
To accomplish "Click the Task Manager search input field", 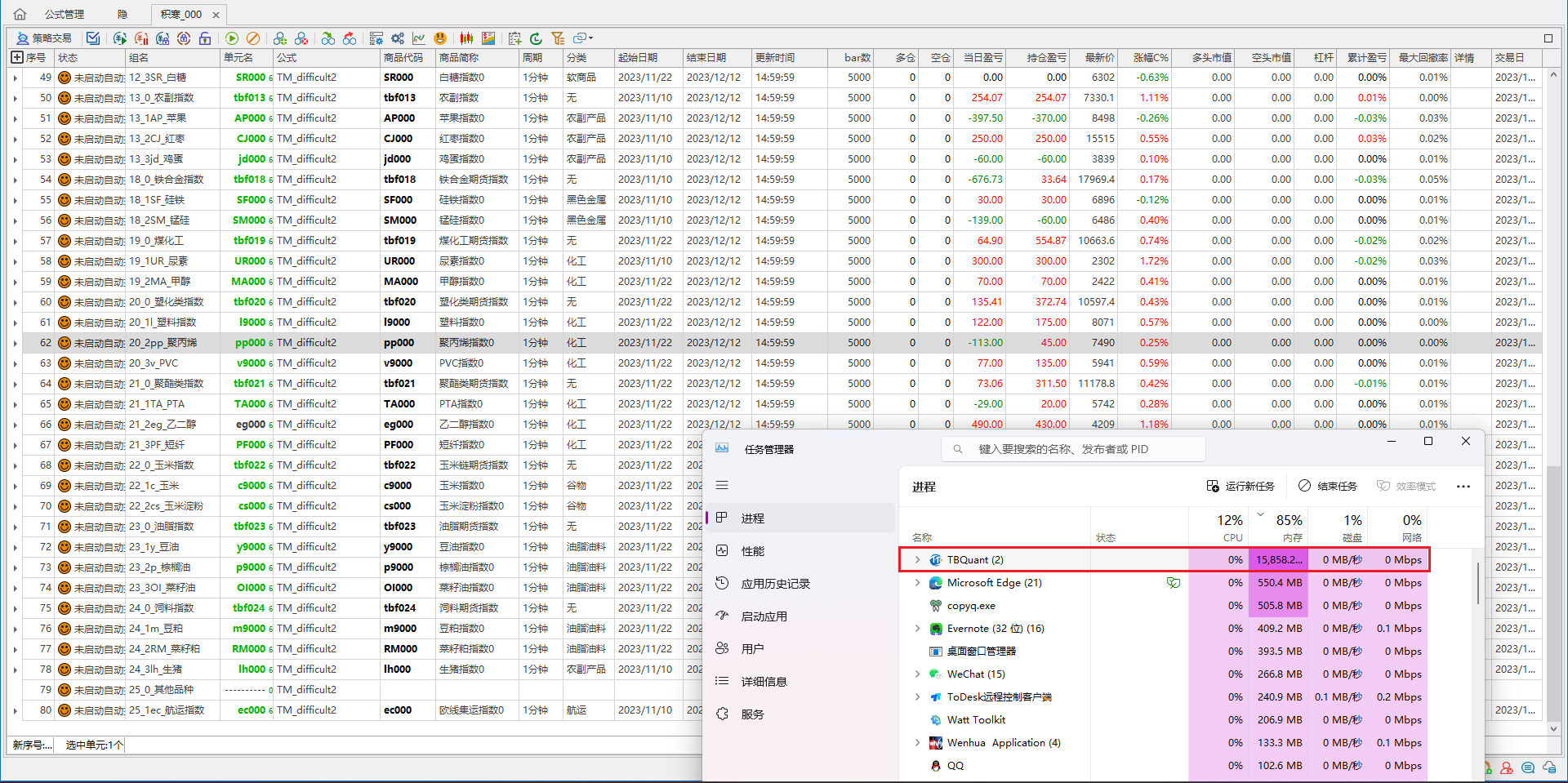I will pyautogui.click(x=1073, y=449).
